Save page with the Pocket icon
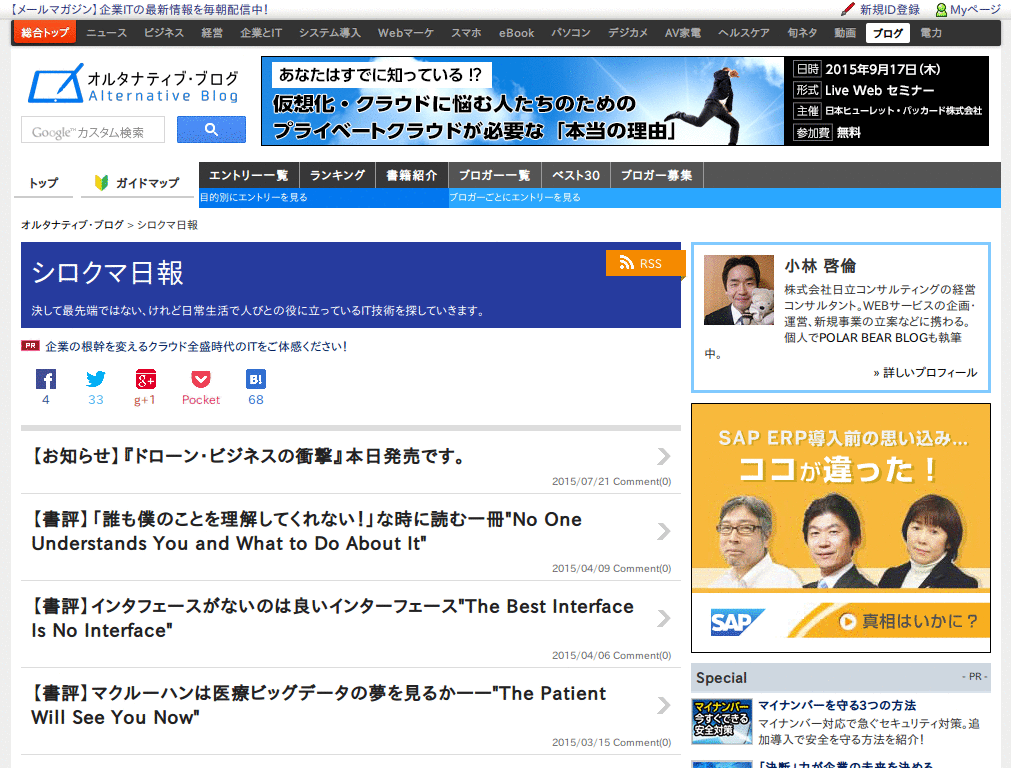Image resolution: width=1024 pixels, height=768 pixels. pyautogui.click(x=201, y=379)
